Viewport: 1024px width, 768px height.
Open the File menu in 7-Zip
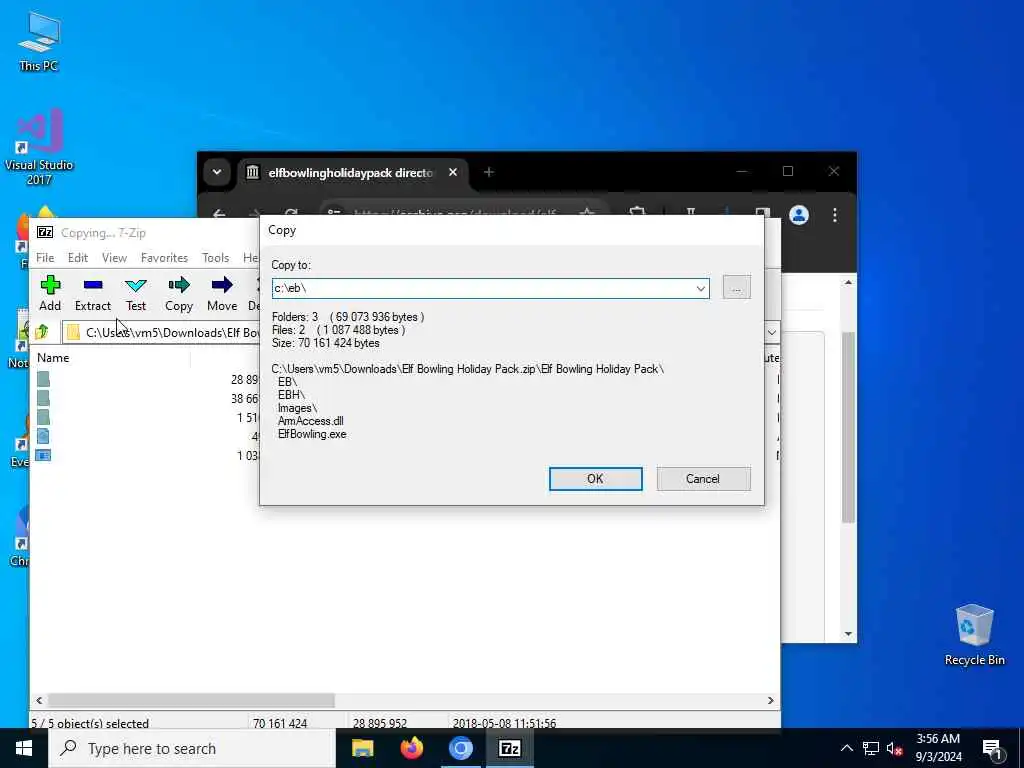tap(45, 258)
